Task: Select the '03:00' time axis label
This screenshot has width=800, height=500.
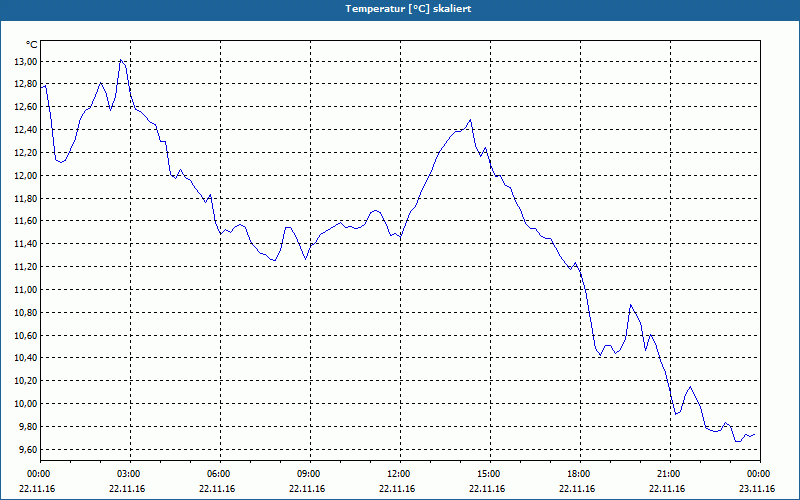Action: (x=127, y=474)
